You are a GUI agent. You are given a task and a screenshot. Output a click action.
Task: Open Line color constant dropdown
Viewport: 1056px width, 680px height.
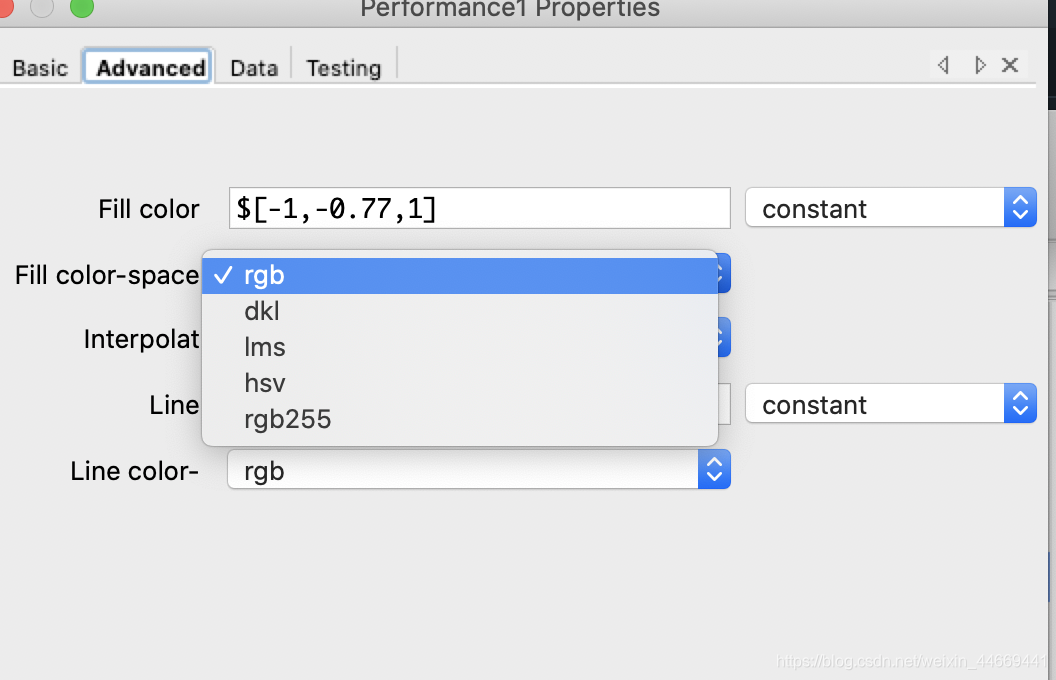(890, 405)
